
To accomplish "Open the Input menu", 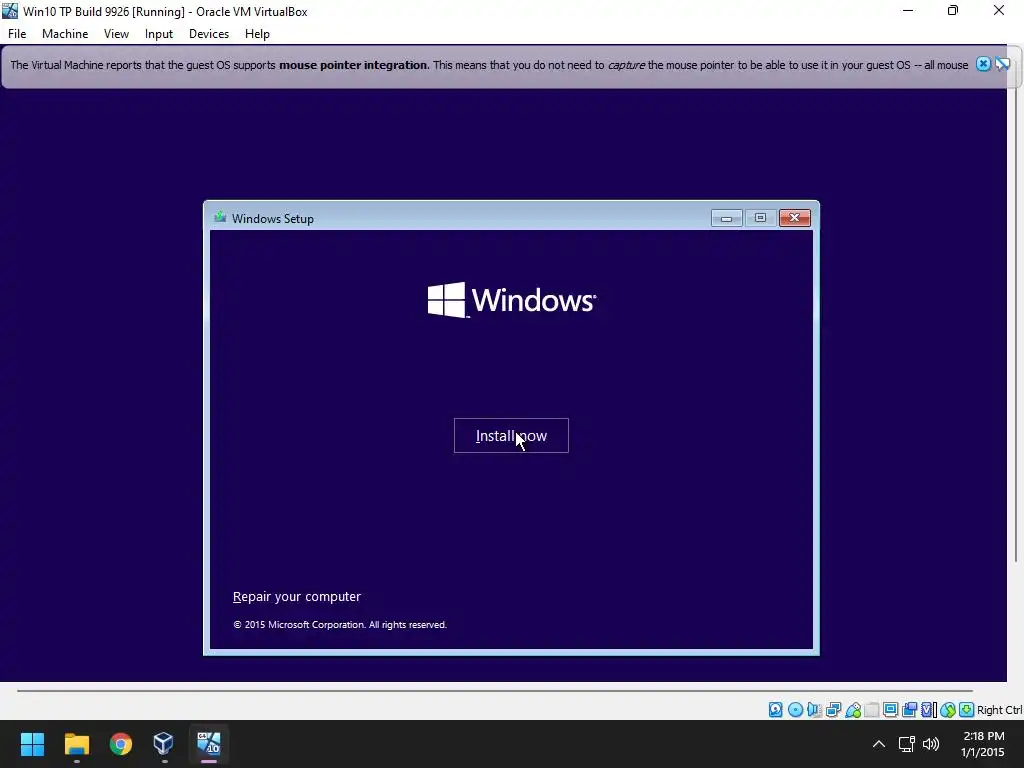I will (159, 34).
